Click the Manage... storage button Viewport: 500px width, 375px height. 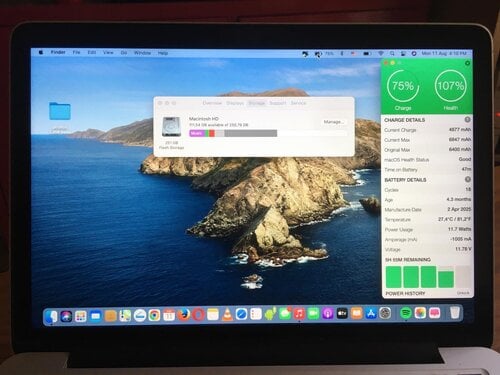point(333,122)
